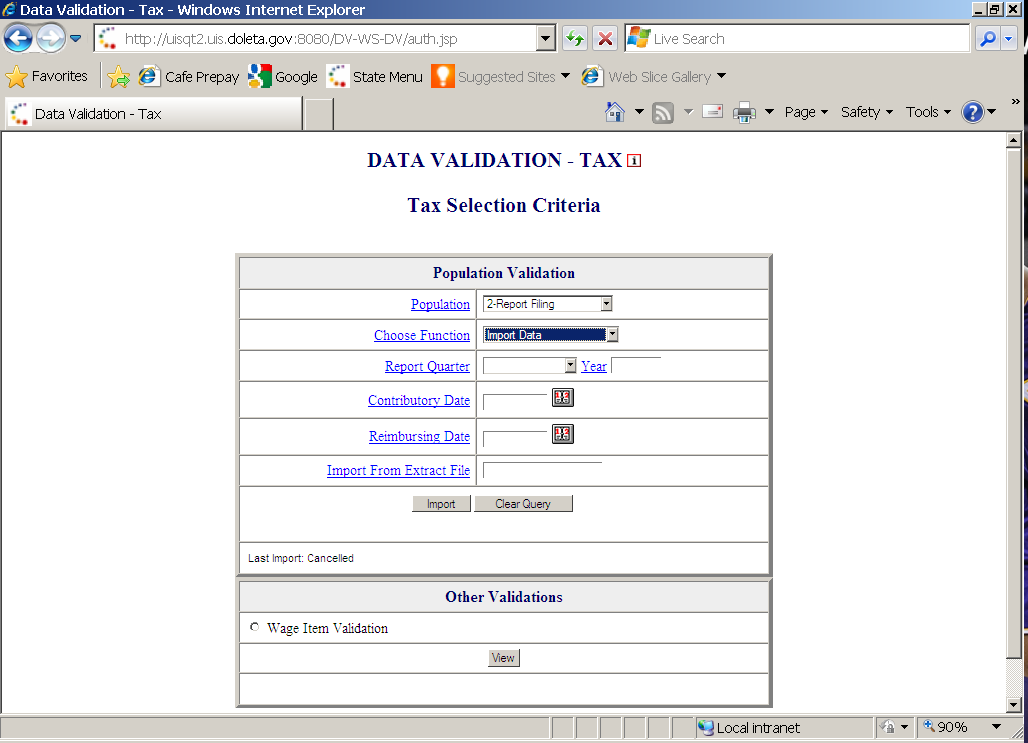
Task: Click the Home toolbar icon
Action: (614, 112)
